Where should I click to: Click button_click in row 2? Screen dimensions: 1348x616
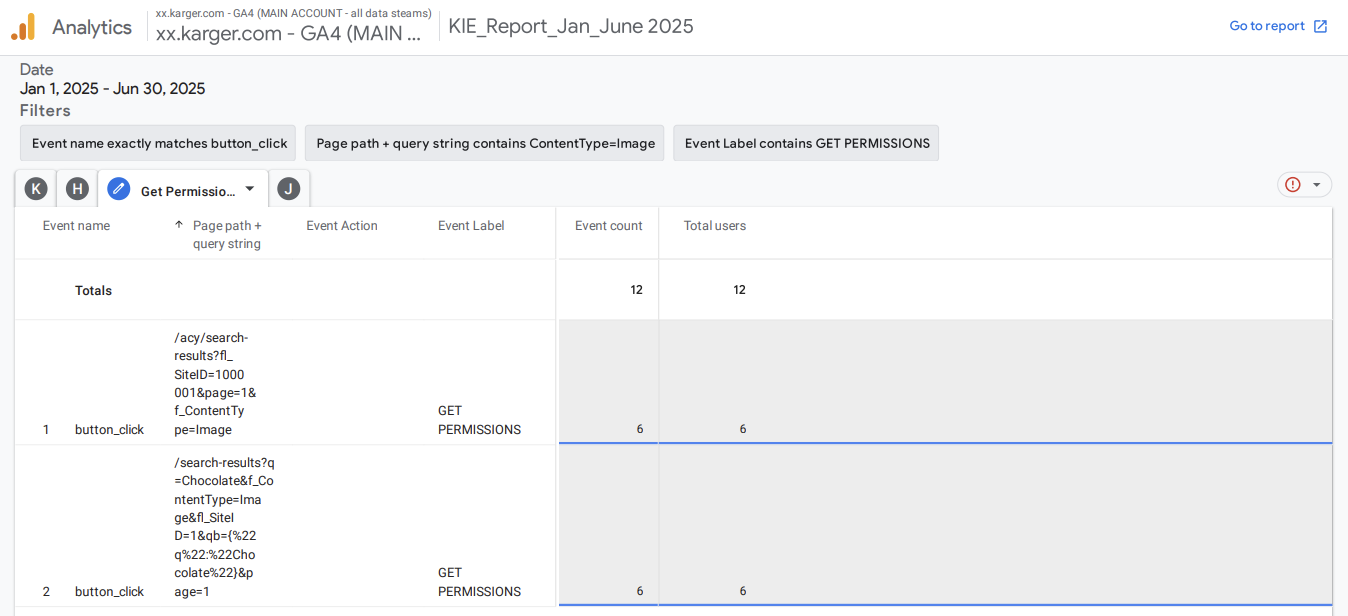(109, 592)
